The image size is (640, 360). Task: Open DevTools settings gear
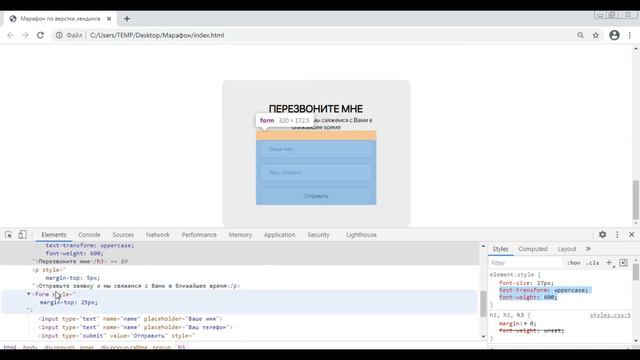(x=602, y=235)
